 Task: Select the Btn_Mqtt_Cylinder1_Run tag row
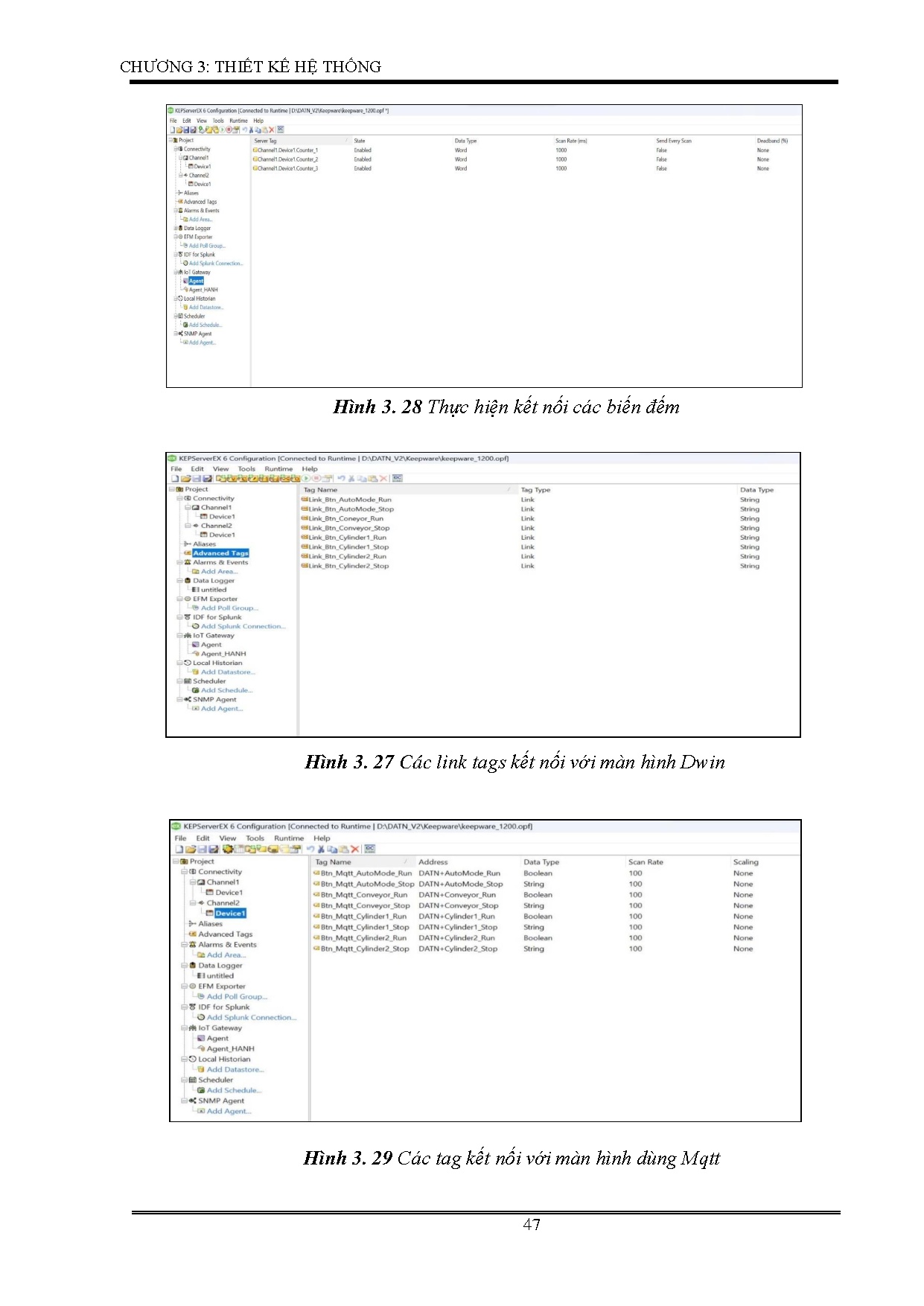pos(363,917)
